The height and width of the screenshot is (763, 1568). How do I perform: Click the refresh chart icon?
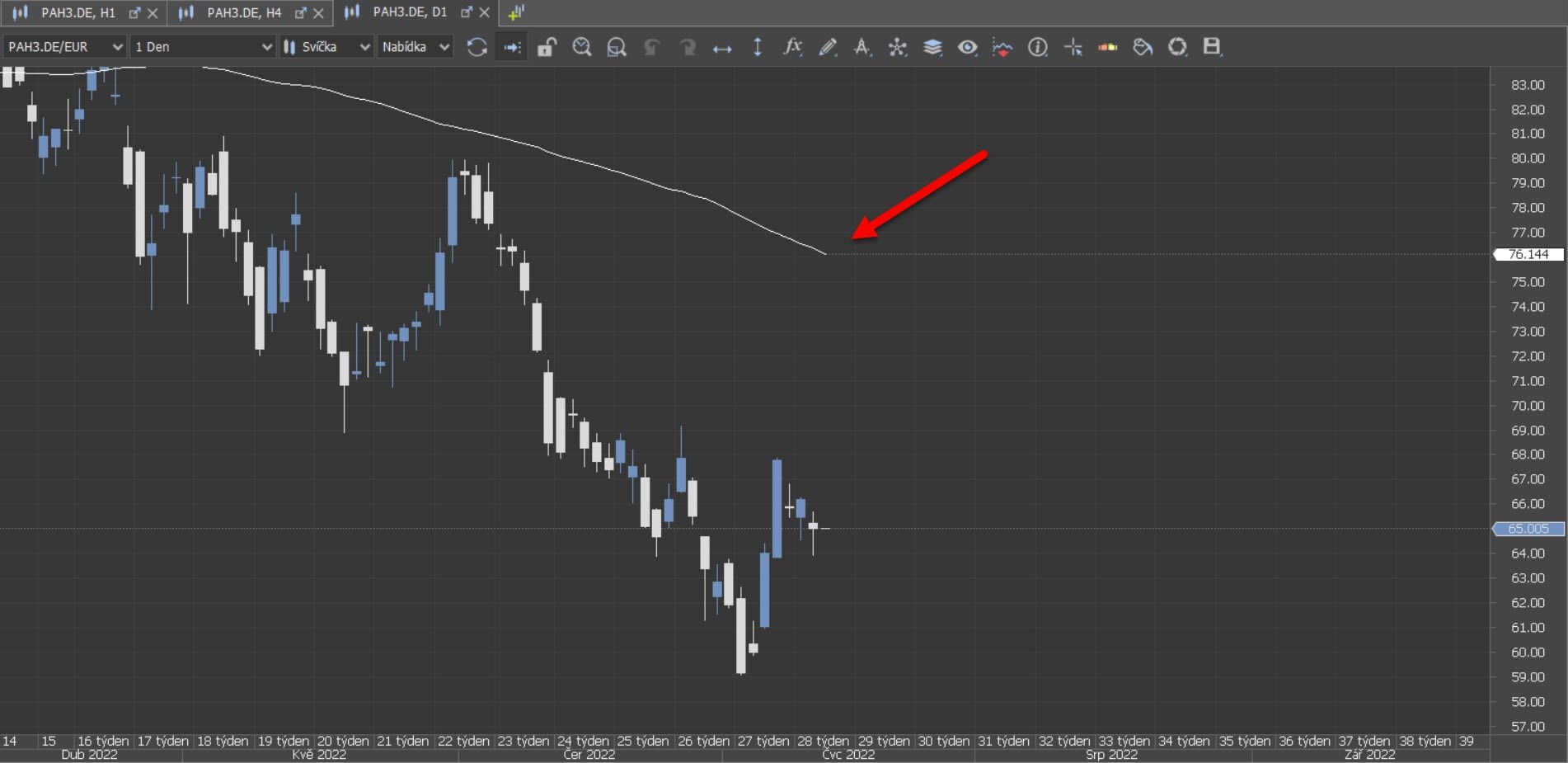[477, 47]
